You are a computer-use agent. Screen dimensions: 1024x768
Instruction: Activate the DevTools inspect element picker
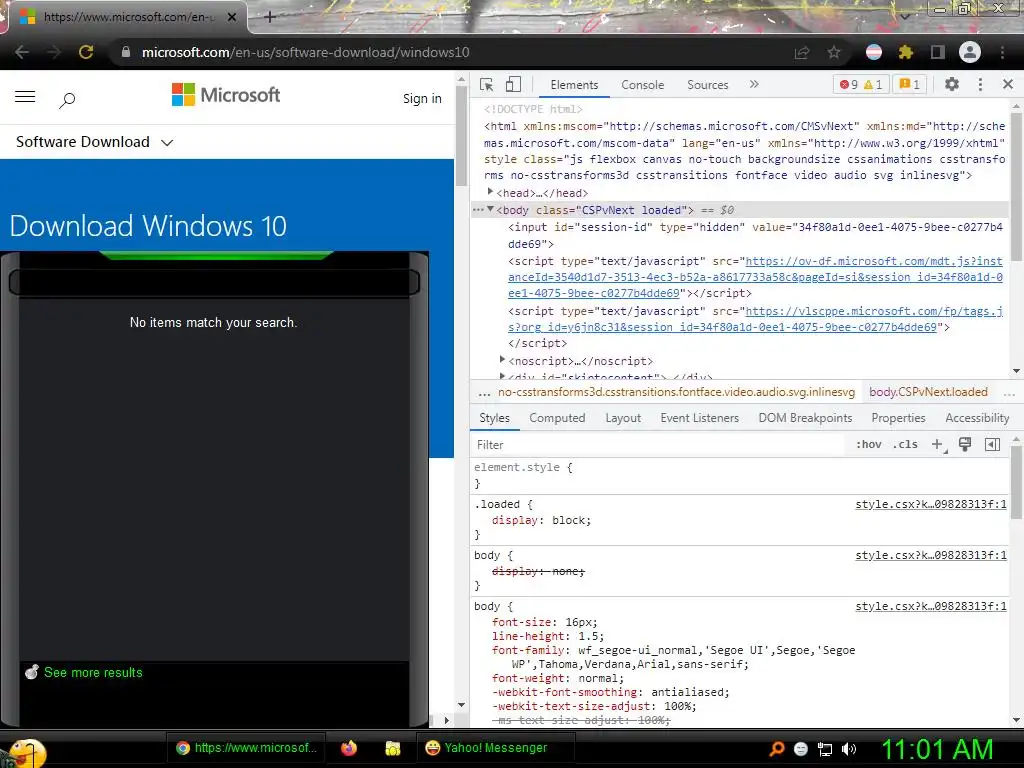point(487,85)
